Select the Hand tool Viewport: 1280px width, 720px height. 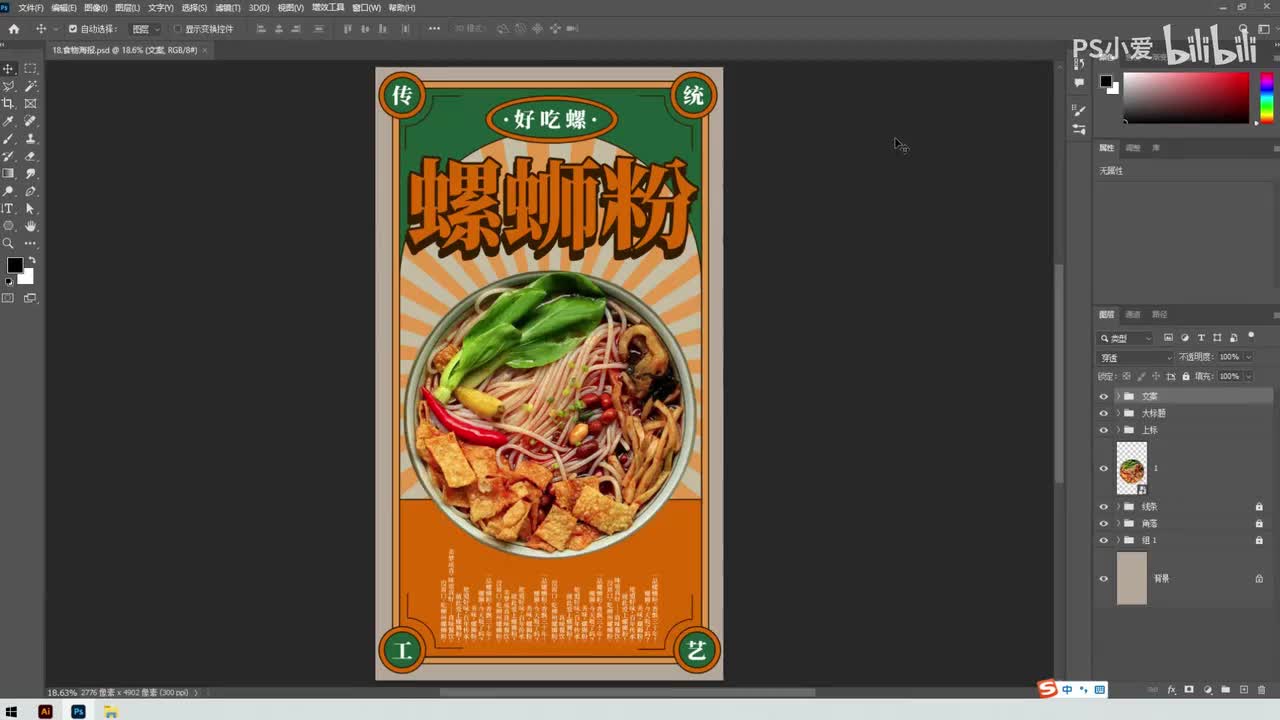(x=30, y=226)
